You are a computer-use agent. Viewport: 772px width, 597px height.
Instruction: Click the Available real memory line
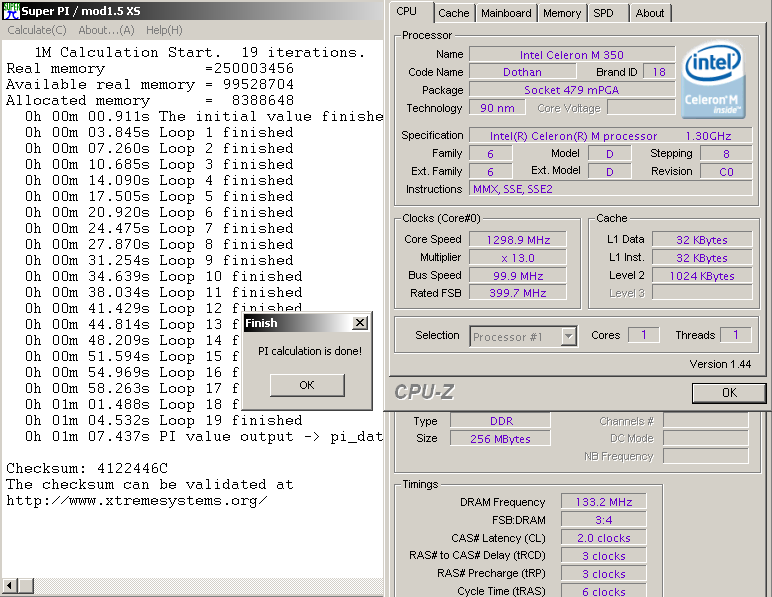coord(150,84)
